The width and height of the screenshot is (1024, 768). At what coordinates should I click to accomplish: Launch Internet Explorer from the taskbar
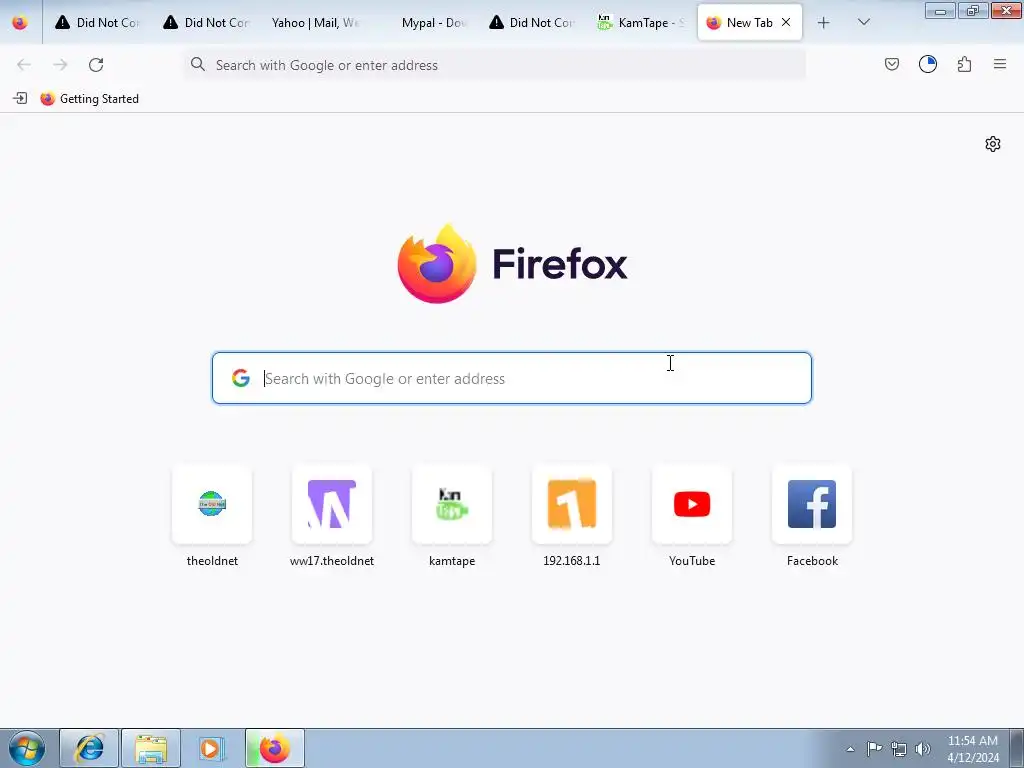89,748
